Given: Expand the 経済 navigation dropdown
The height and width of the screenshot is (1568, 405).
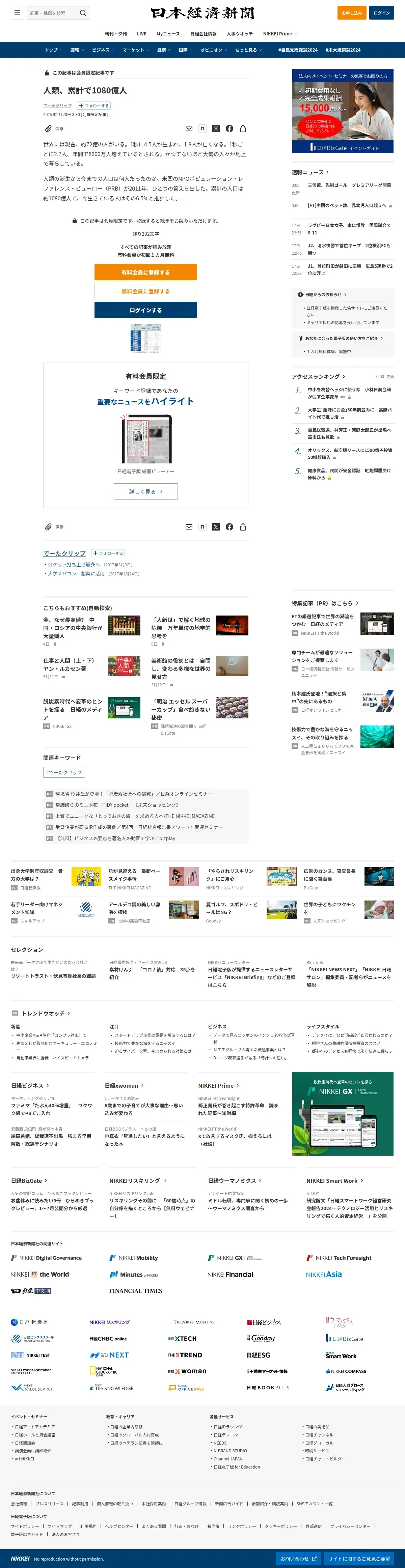Looking at the screenshot, I should (164, 50).
